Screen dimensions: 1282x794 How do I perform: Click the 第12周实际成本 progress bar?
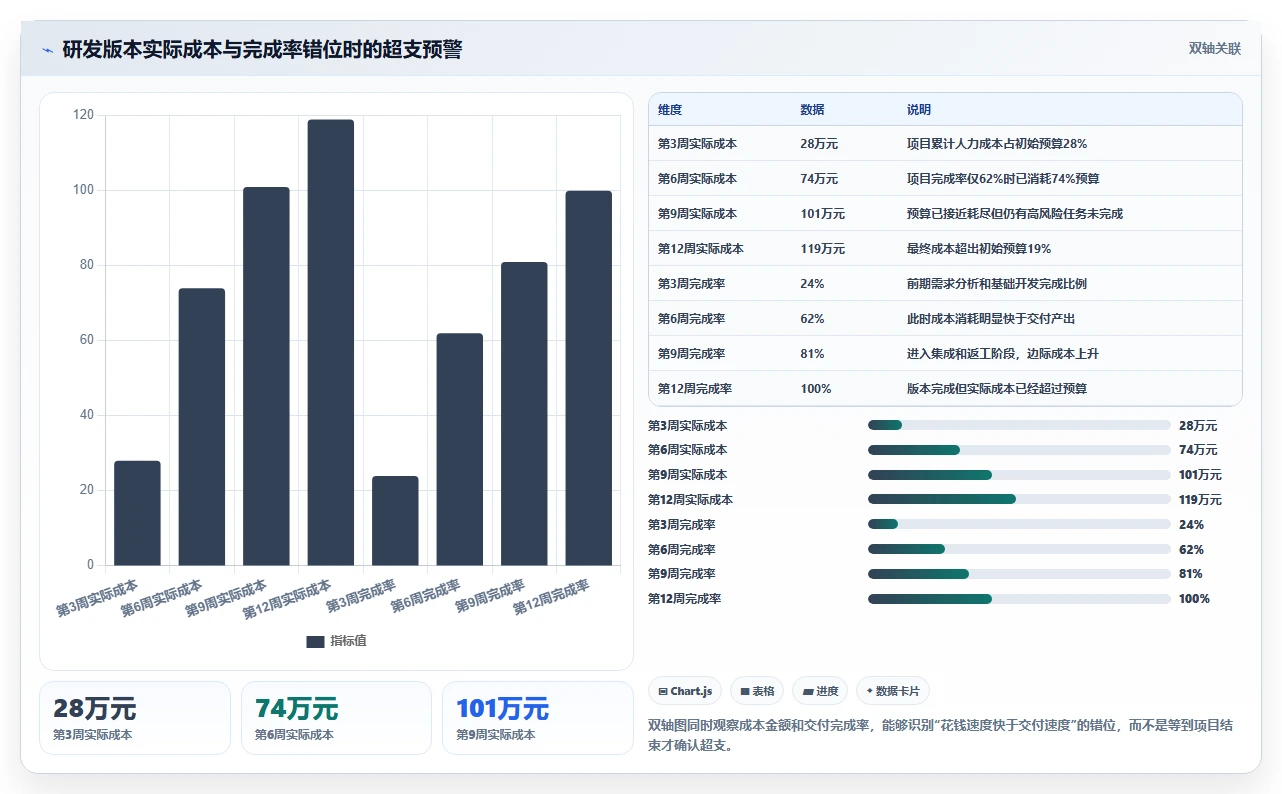click(1019, 499)
